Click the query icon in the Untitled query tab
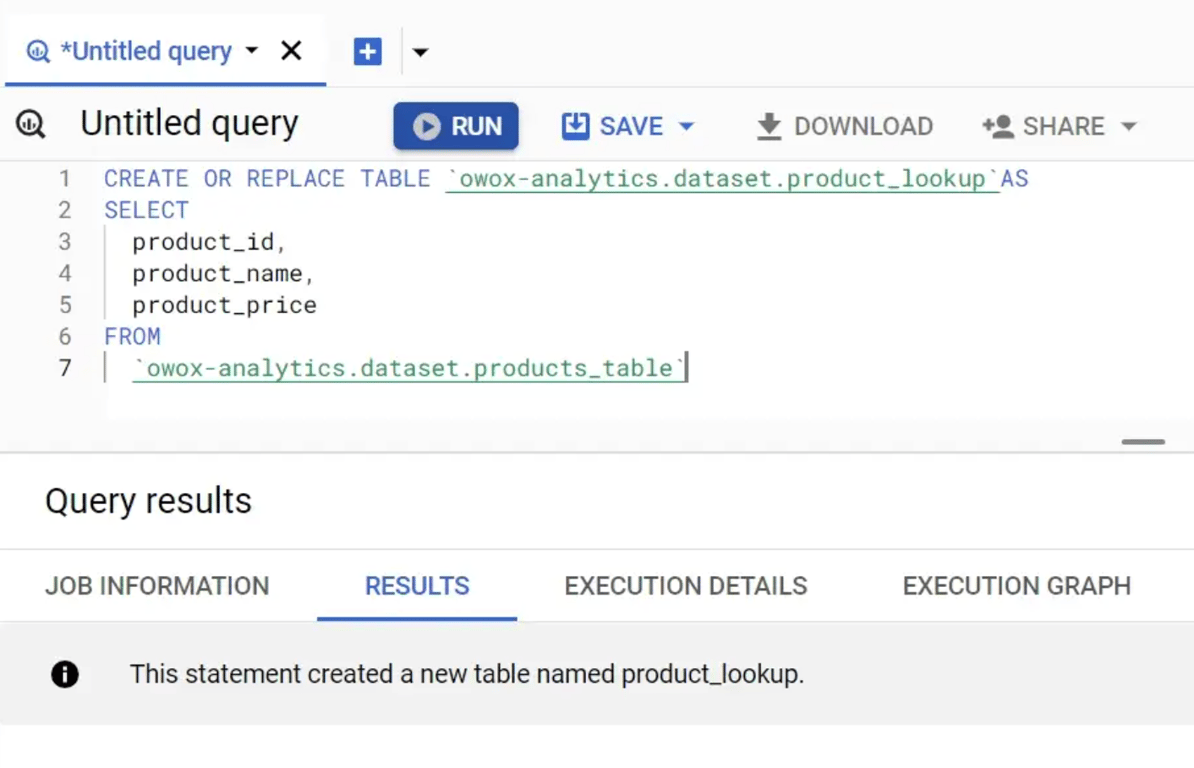Screen dimensions: 1194x768 tap(37, 52)
